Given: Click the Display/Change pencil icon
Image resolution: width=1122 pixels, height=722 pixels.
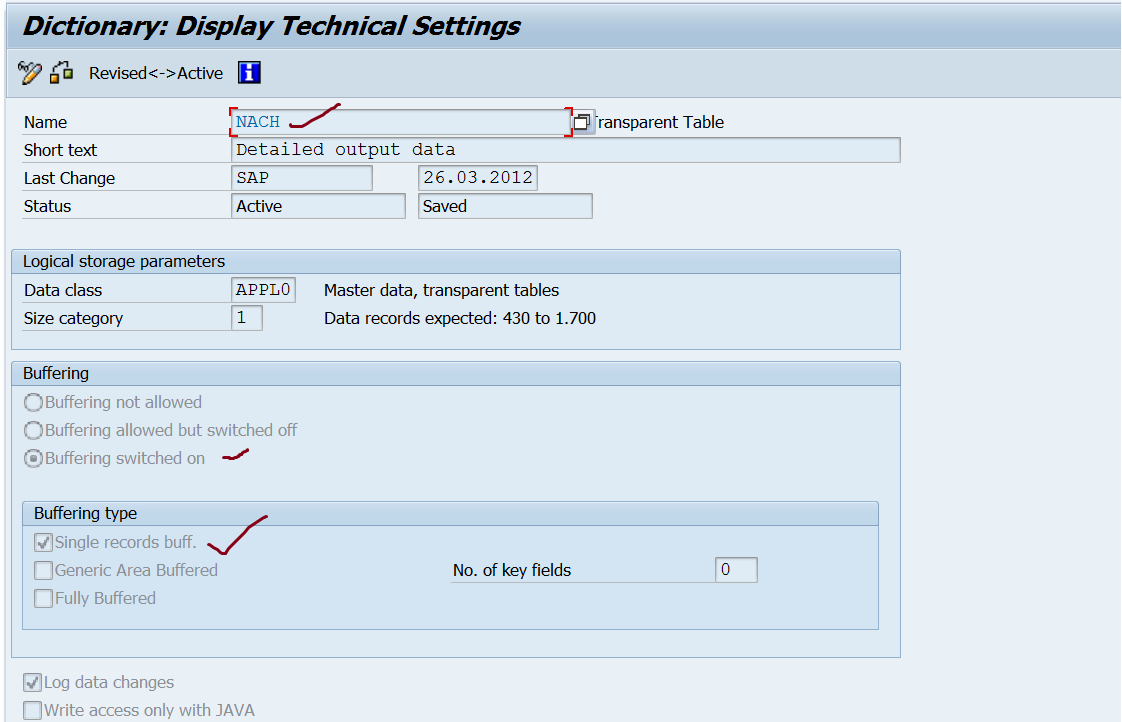Looking at the screenshot, I should pyautogui.click(x=30, y=72).
